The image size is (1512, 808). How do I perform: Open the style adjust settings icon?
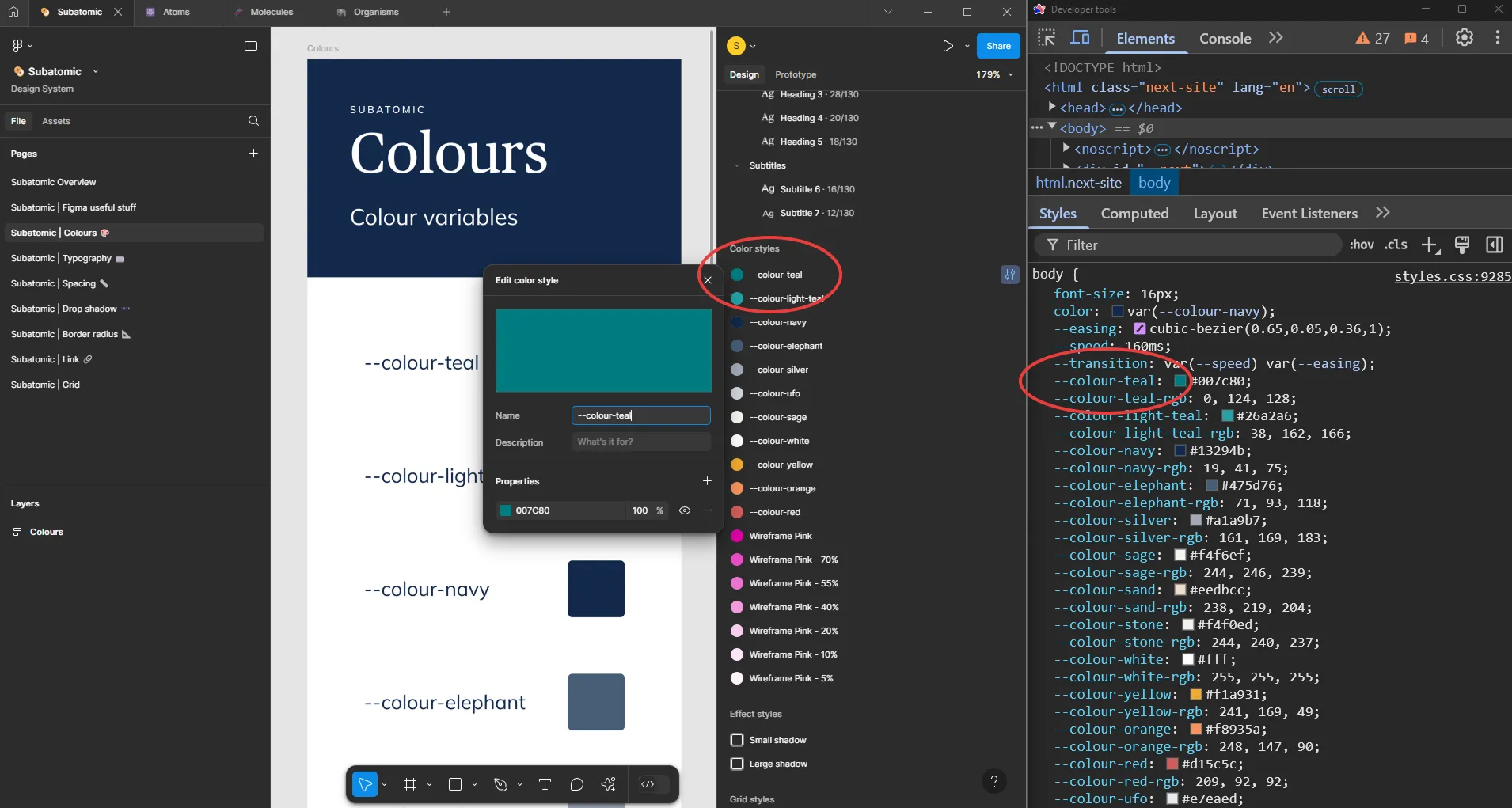tap(1010, 275)
